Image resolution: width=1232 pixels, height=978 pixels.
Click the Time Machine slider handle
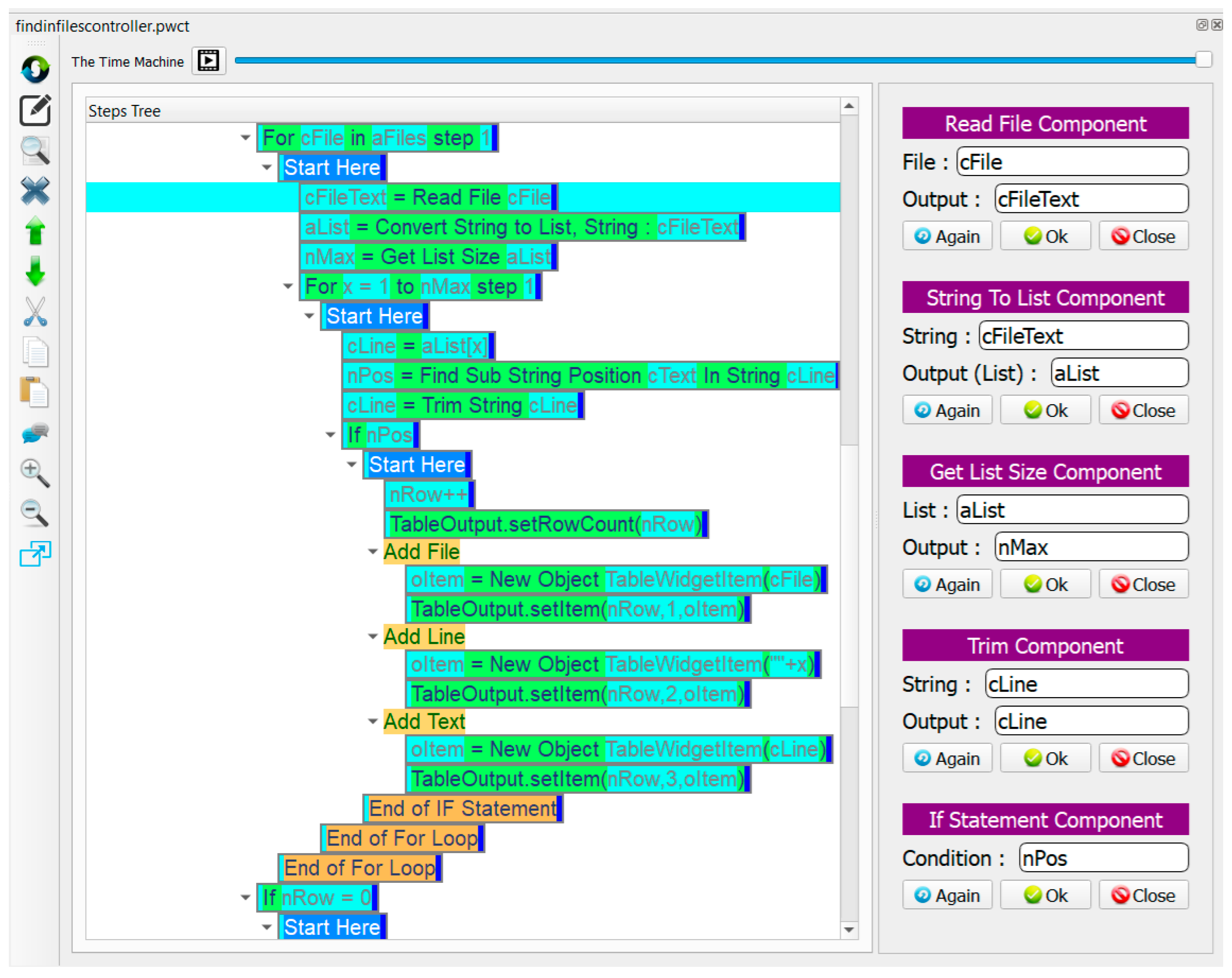pyautogui.click(x=1203, y=60)
